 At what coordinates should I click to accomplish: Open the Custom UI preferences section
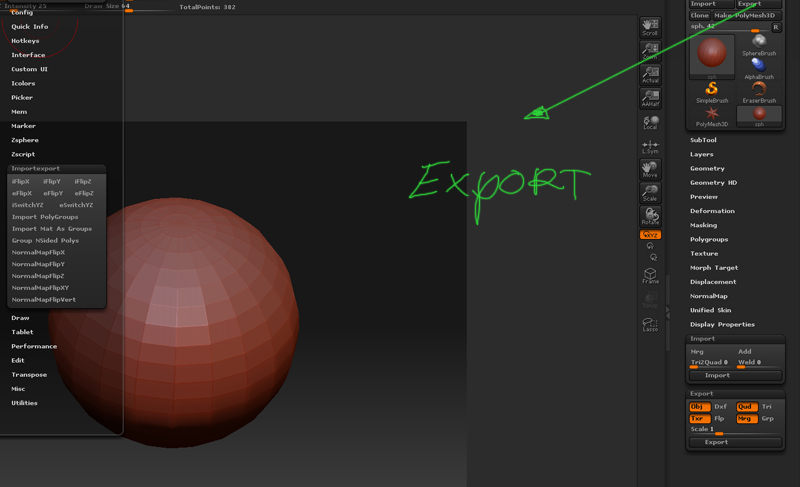(x=29, y=69)
